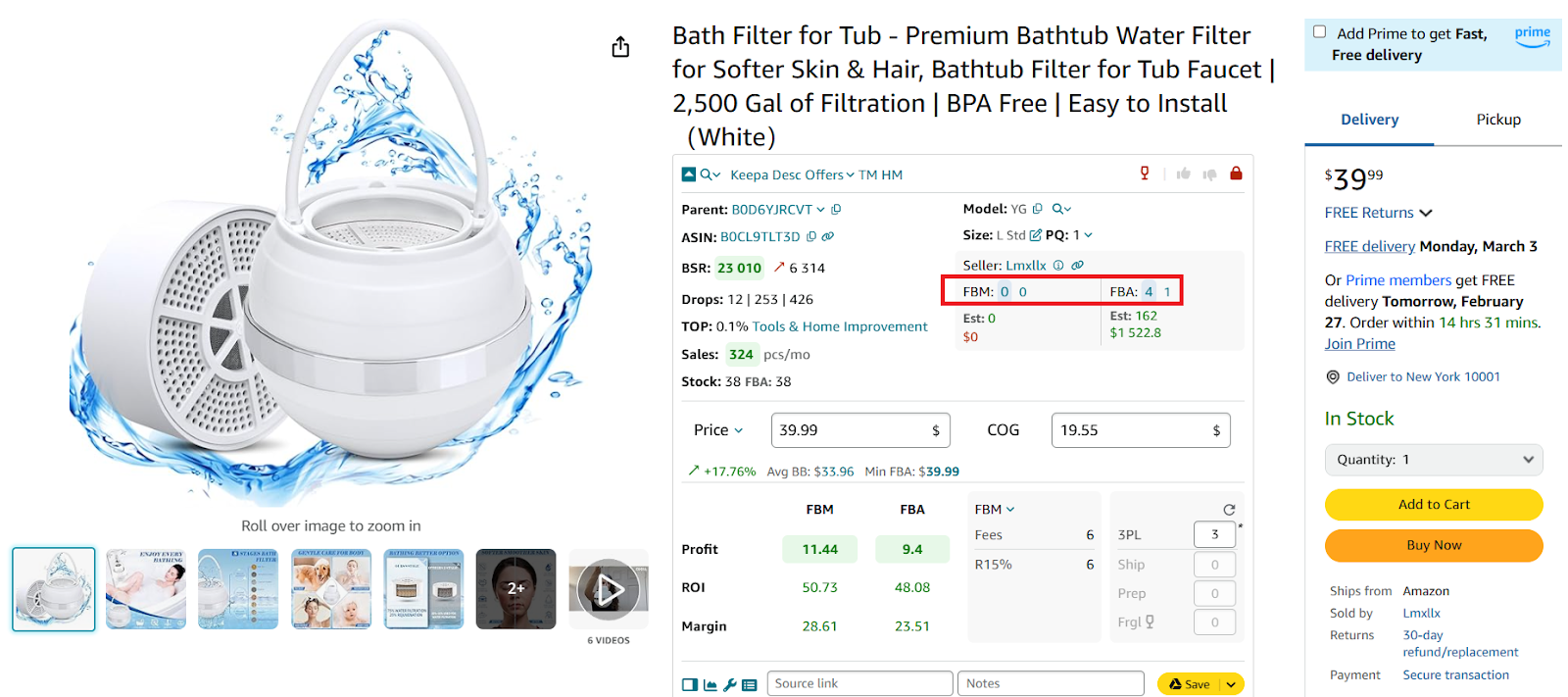The width and height of the screenshot is (1568, 697).
Task: Click the chart icon in panel footer
Action: [x=710, y=685]
